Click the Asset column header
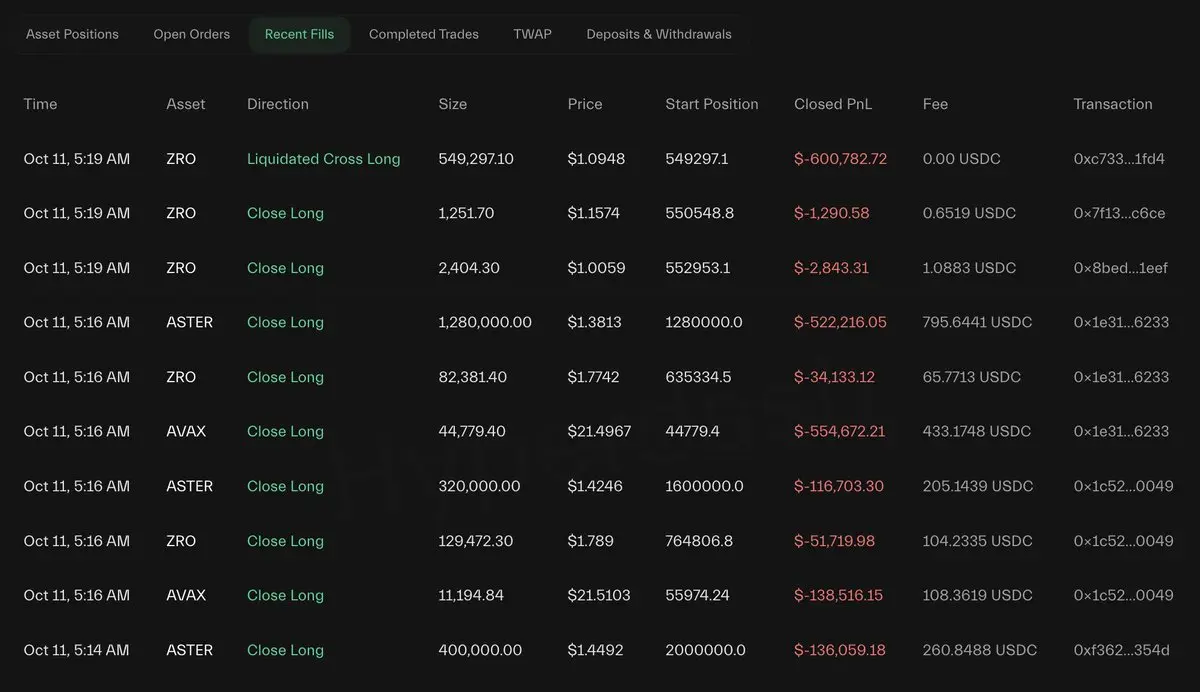Screen dimensions: 1200x692 point(186,104)
